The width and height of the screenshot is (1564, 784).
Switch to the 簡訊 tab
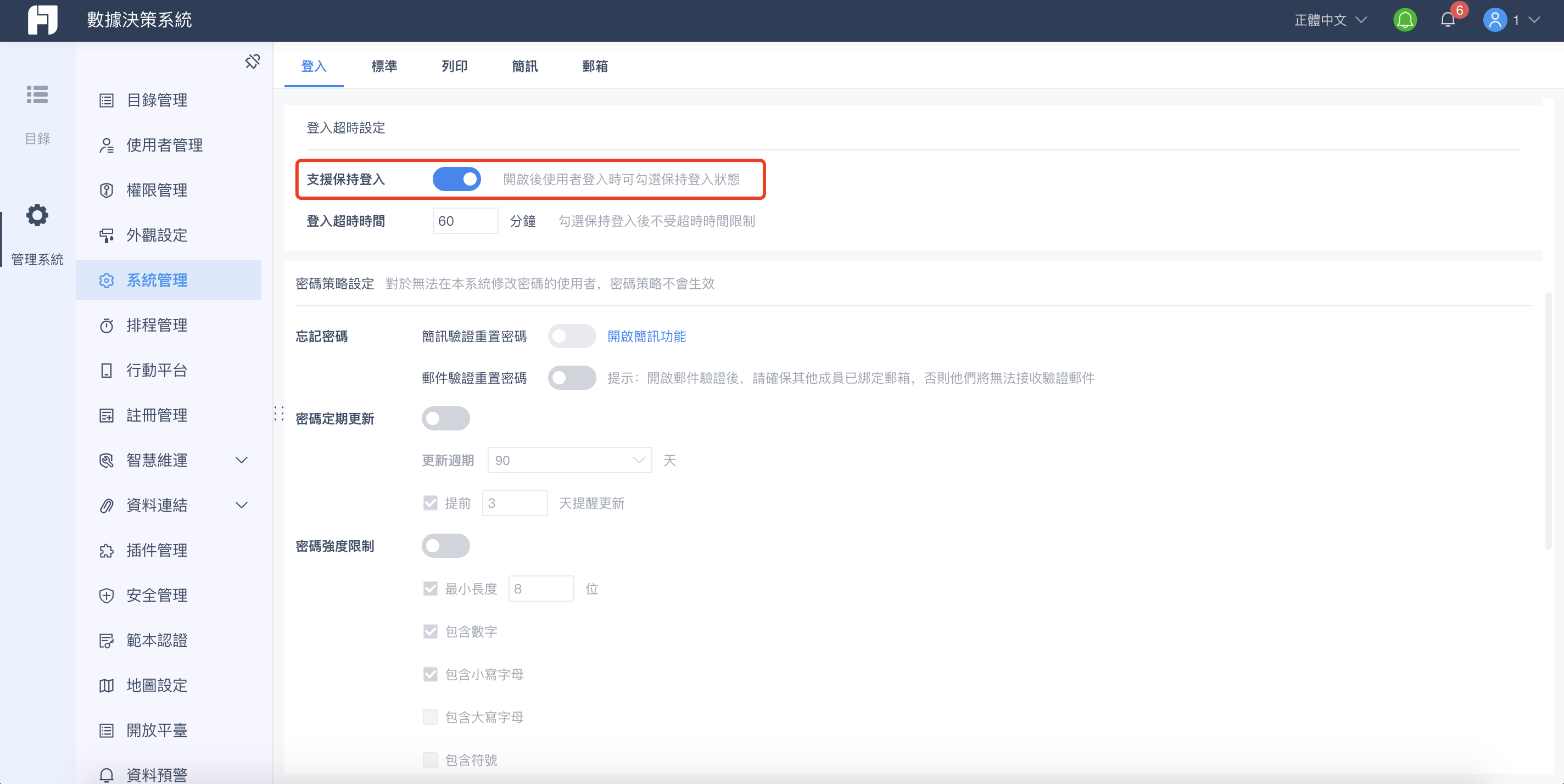tap(524, 66)
